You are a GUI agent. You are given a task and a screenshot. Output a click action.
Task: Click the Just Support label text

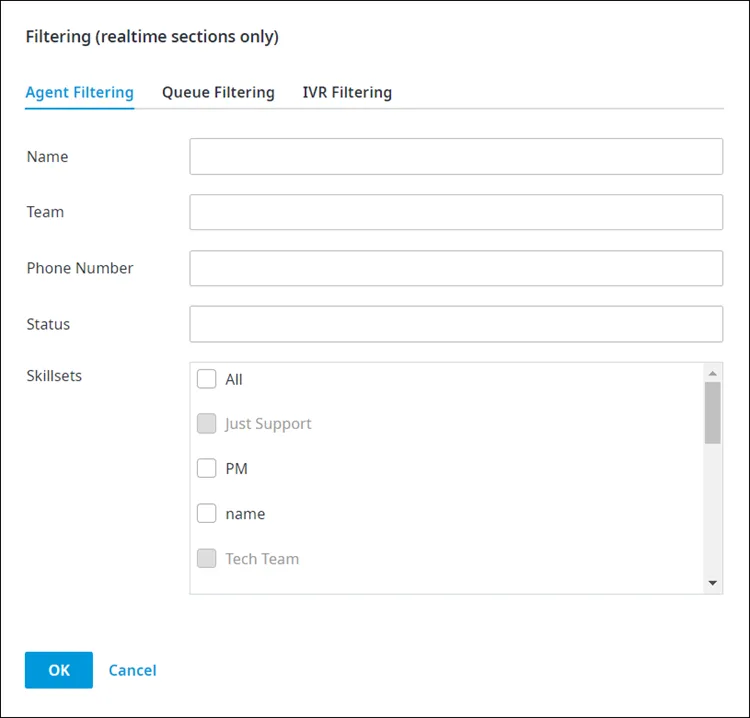(268, 424)
